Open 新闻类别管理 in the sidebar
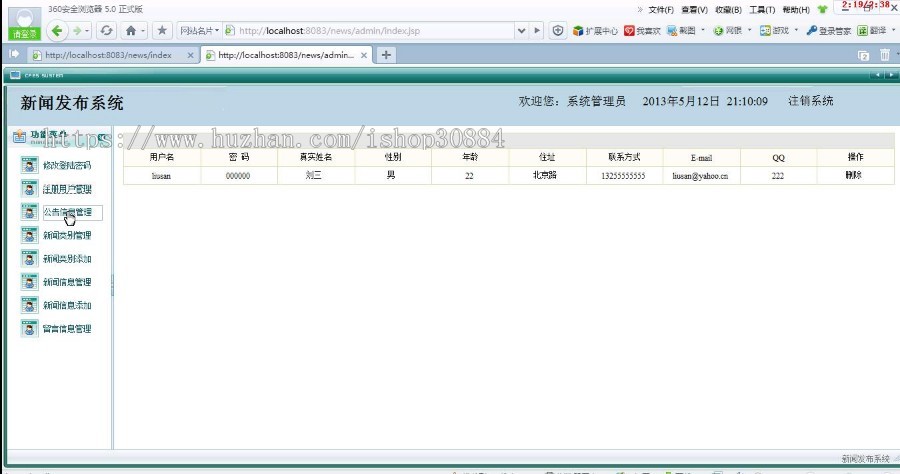This screenshot has width=900, height=474. tap(67, 235)
